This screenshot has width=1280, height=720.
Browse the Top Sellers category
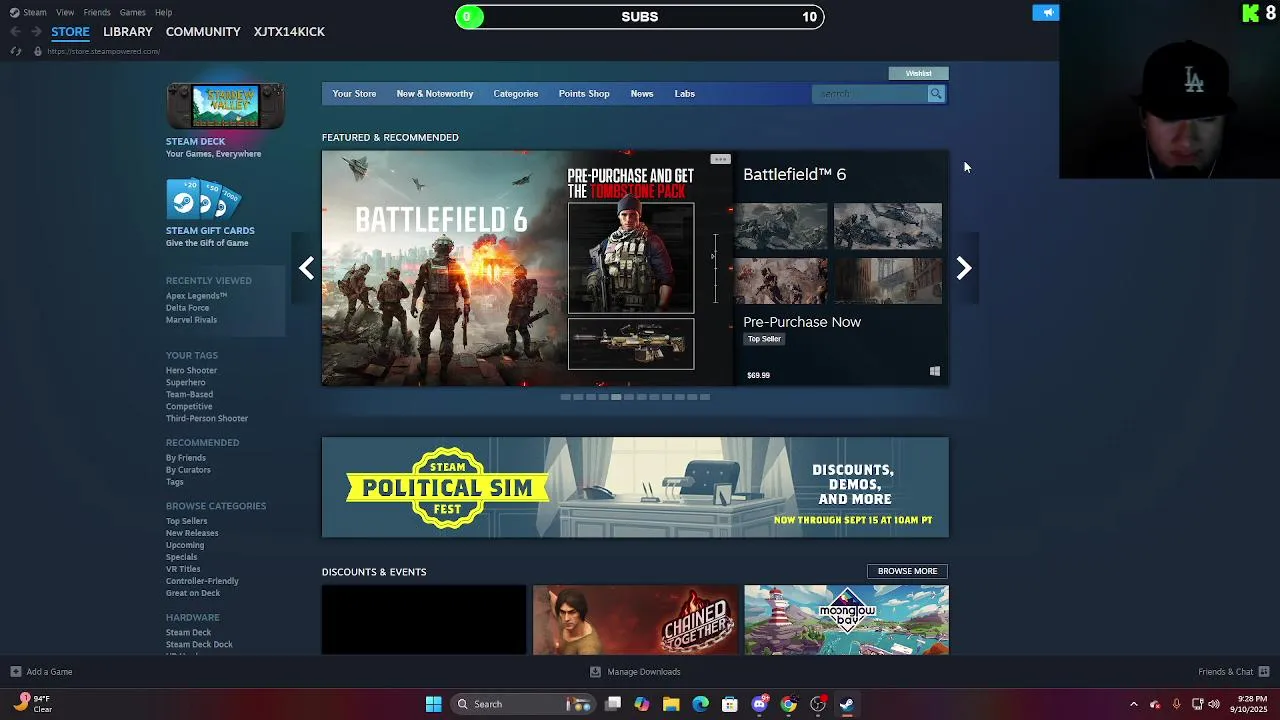(x=186, y=521)
